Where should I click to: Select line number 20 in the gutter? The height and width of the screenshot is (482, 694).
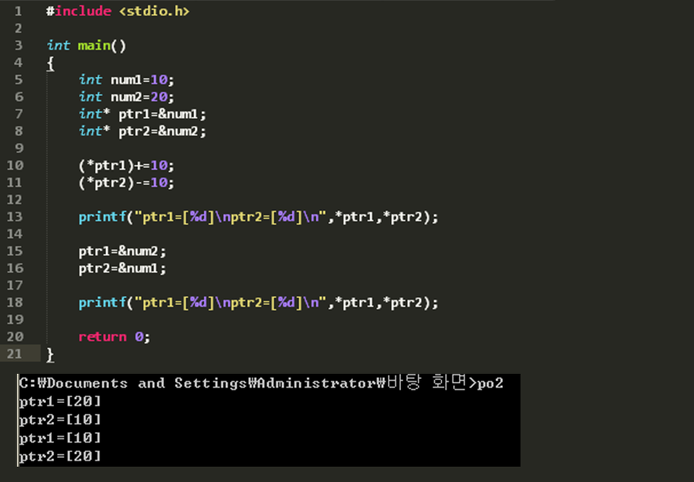(14, 337)
